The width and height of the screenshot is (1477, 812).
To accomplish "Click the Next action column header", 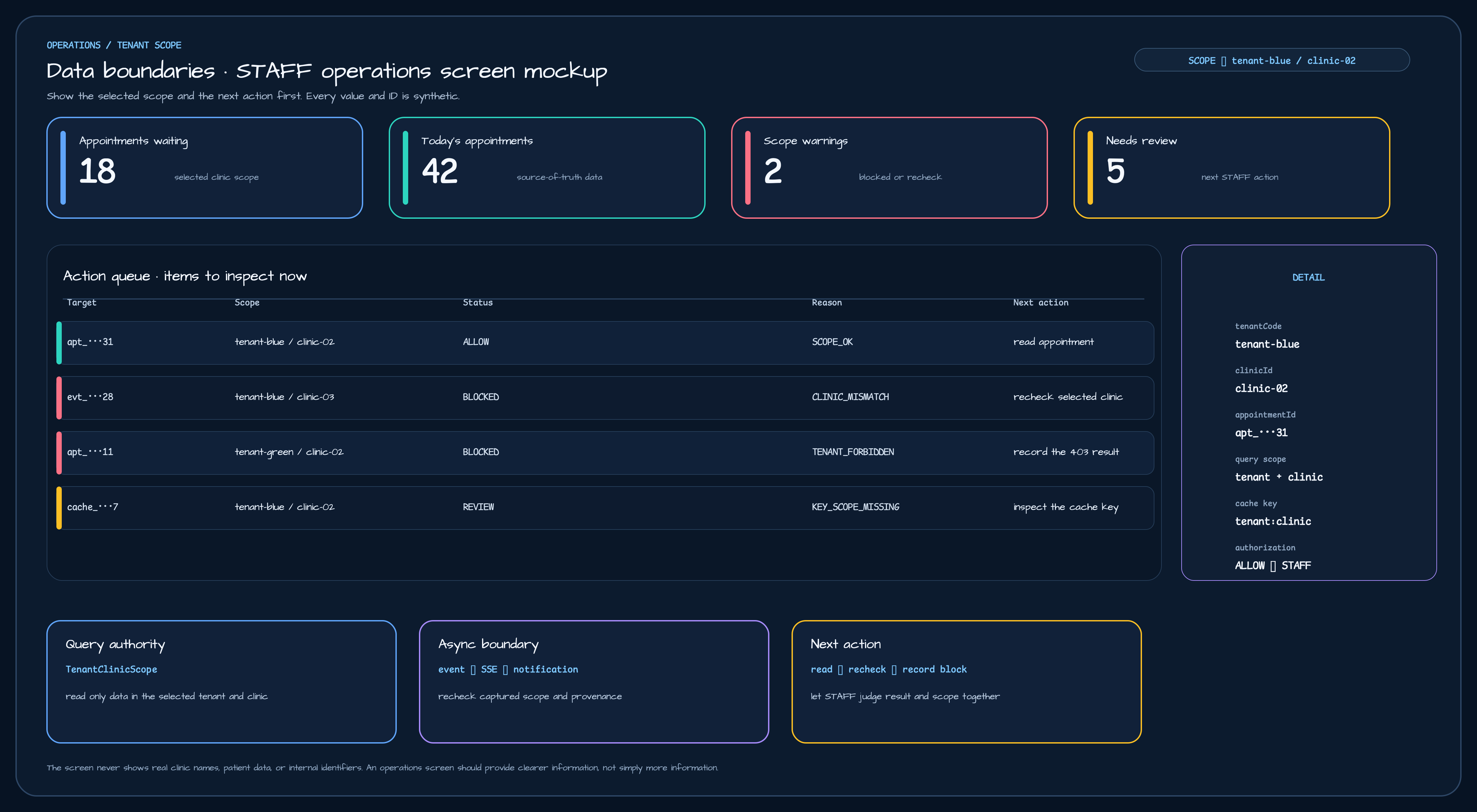I will (1041, 303).
